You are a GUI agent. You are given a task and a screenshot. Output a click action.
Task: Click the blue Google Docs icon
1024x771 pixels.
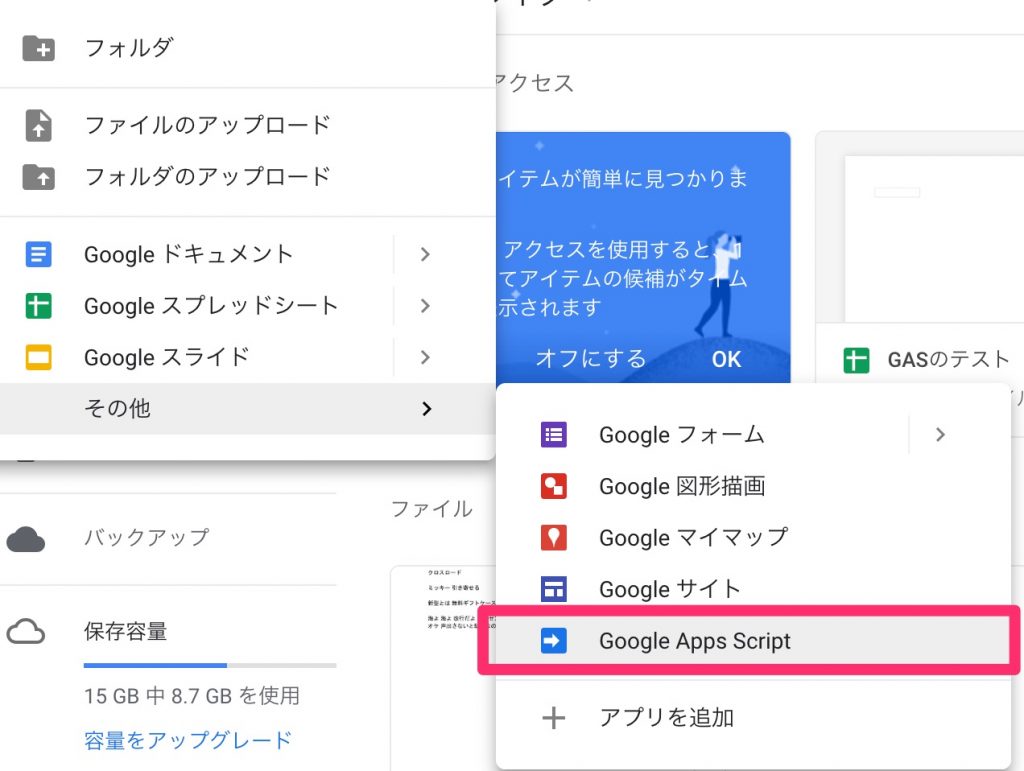pos(38,254)
